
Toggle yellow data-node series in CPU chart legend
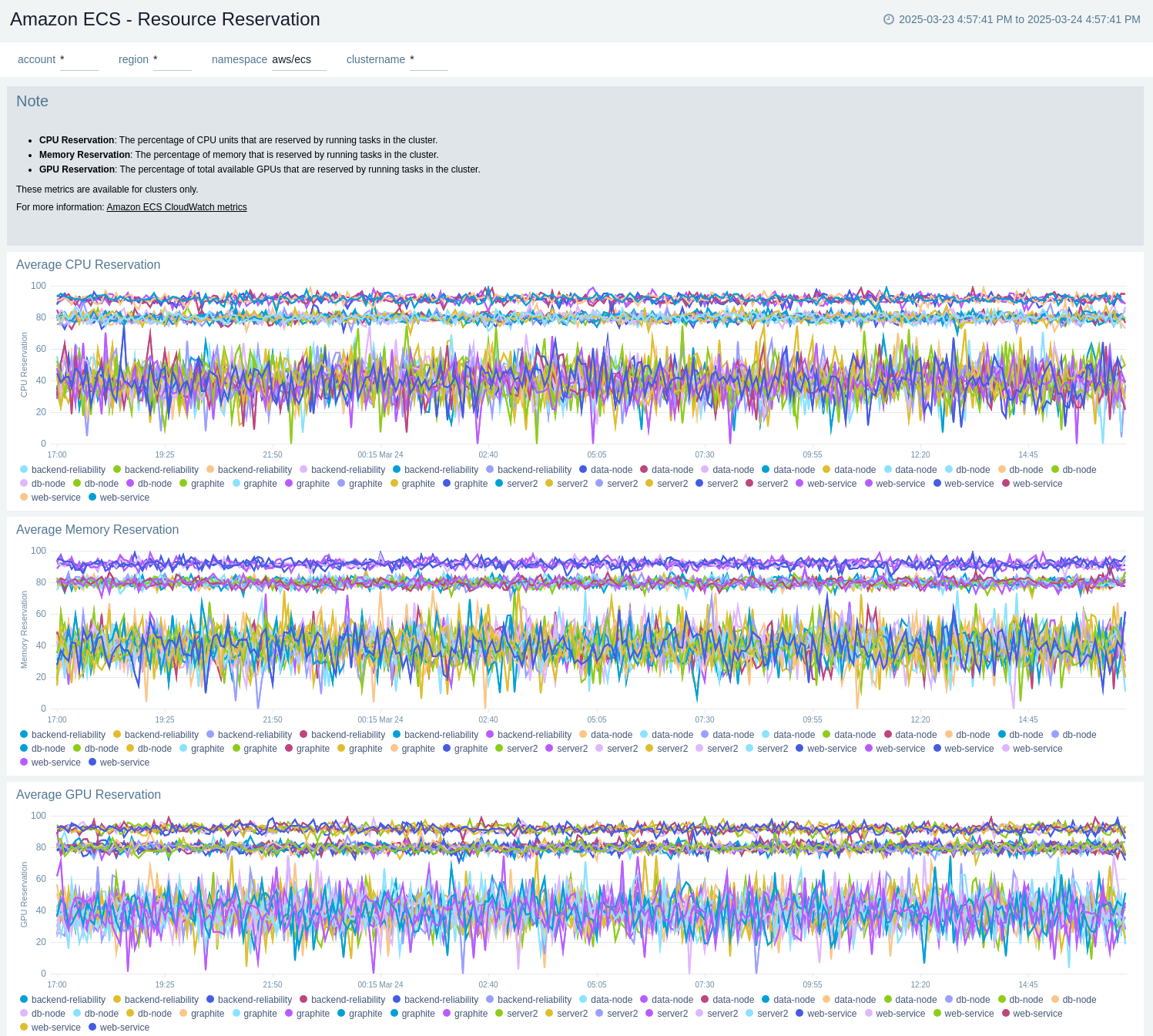click(849, 470)
